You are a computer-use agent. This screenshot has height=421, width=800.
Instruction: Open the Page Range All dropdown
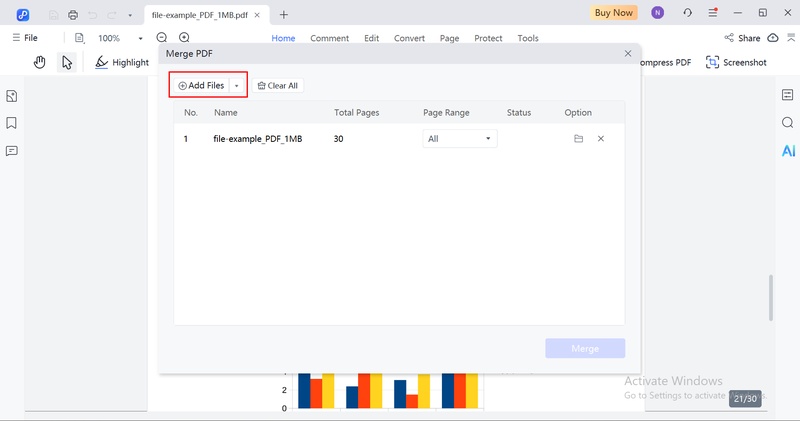tap(460, 139)
